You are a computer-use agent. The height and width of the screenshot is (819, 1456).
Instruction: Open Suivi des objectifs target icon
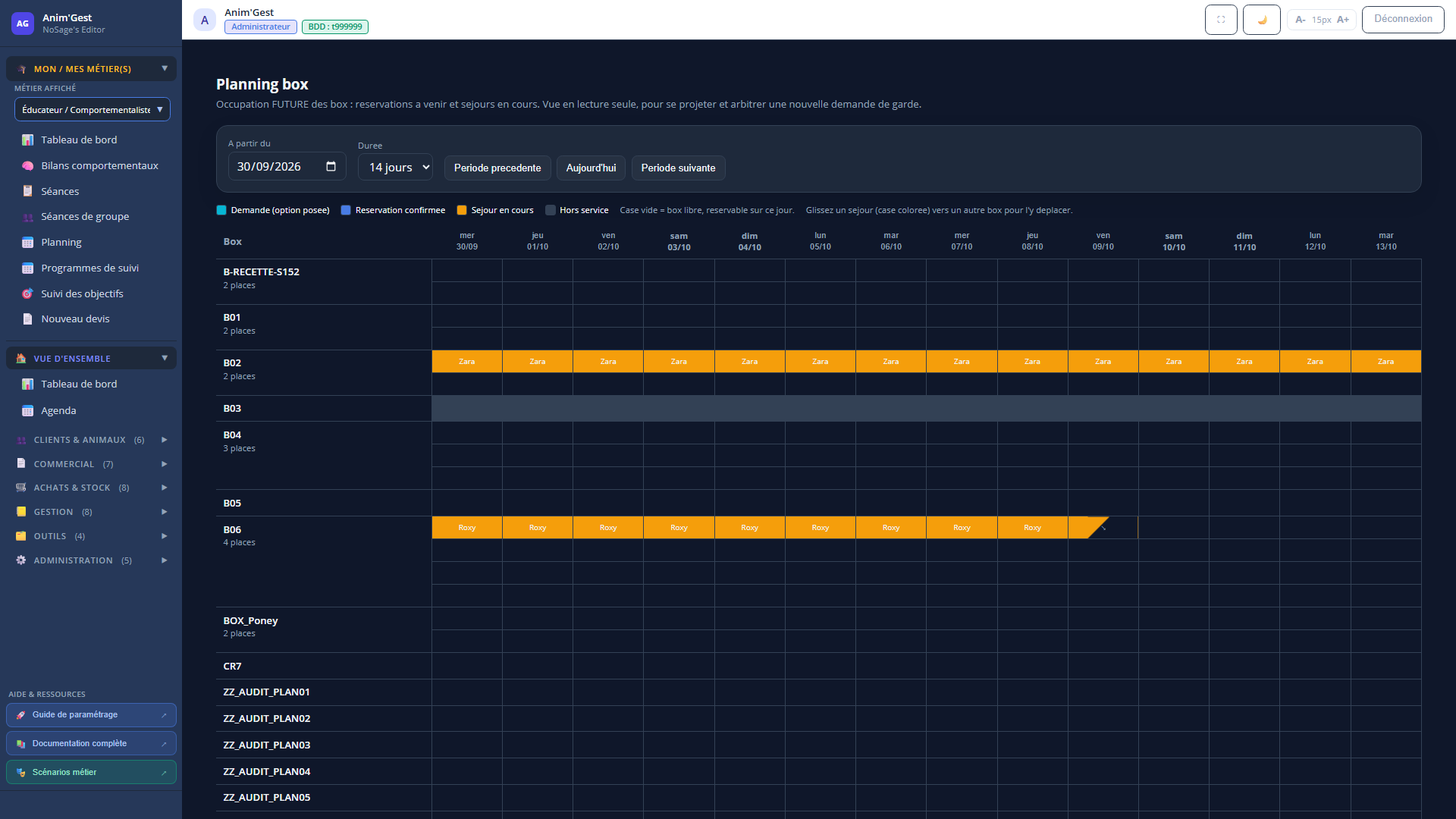coord(28,293)
